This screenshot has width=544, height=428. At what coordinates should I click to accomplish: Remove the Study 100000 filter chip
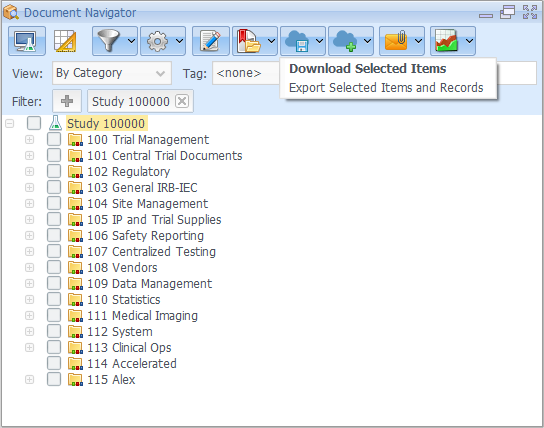coord(182,101)
